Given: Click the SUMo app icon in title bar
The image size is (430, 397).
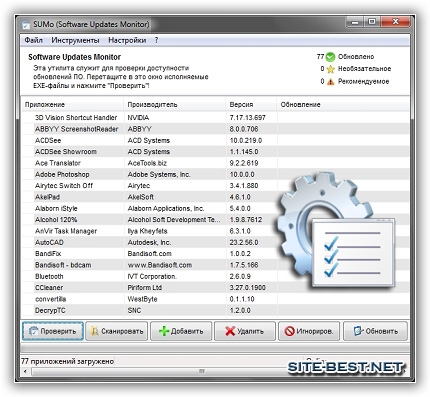Looking at the screenshot, I should click(x=25, y=24).
